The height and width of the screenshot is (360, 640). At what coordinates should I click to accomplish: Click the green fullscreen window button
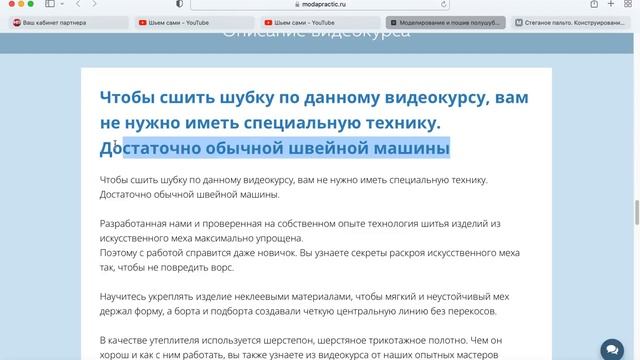[x=31, y=4]
